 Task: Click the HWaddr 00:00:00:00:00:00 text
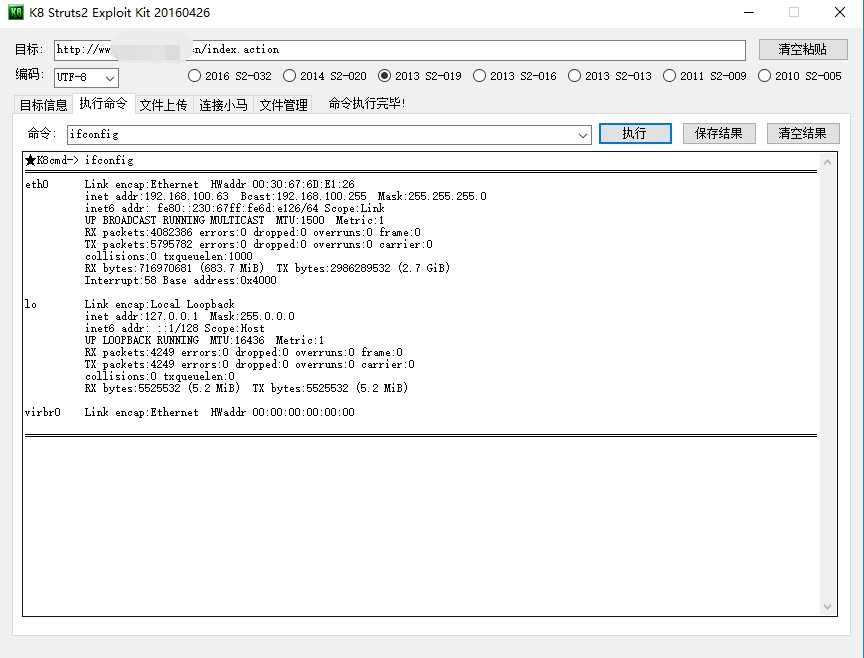[283, 412]
